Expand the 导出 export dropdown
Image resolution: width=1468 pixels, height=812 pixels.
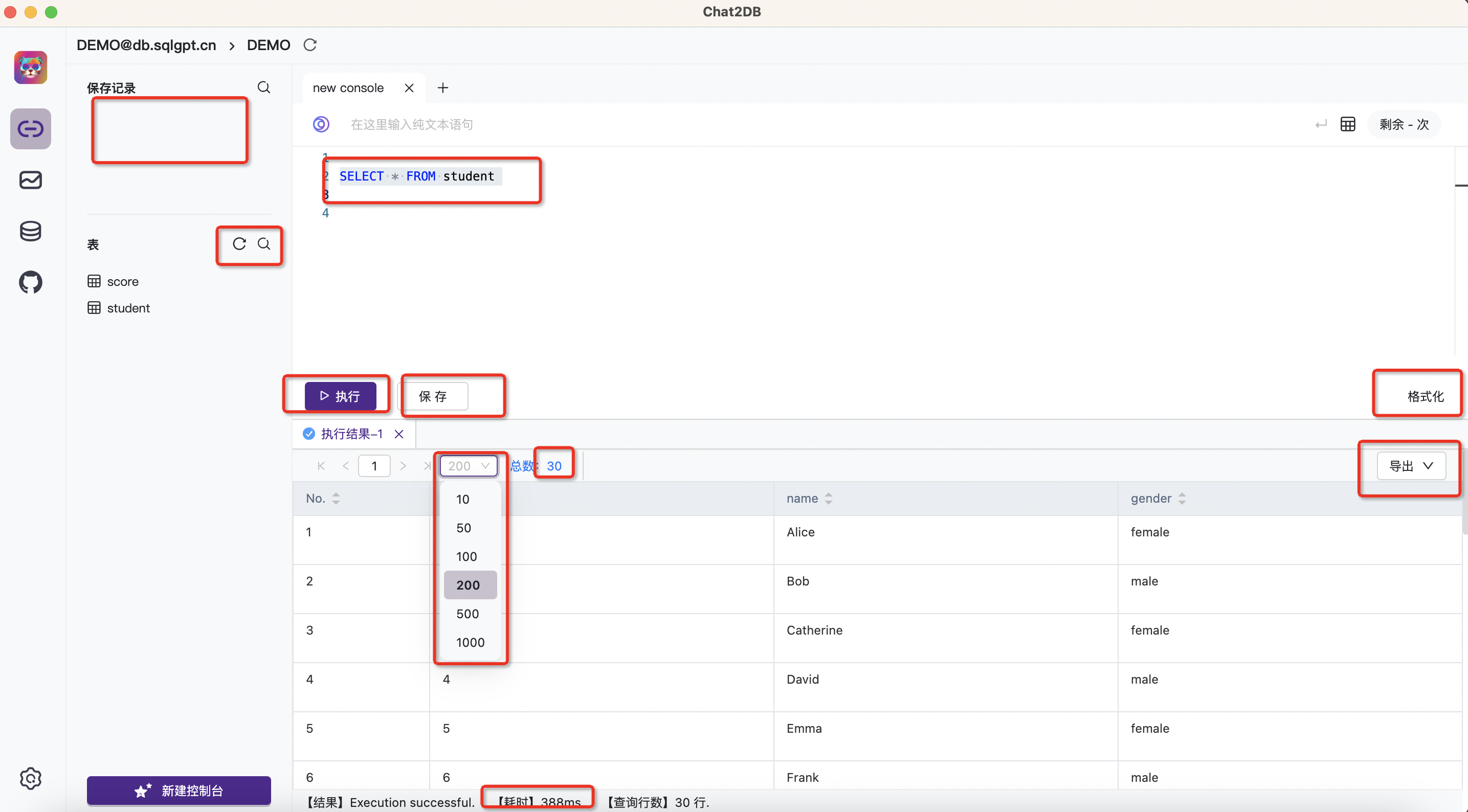click(x=1411, y=466)
